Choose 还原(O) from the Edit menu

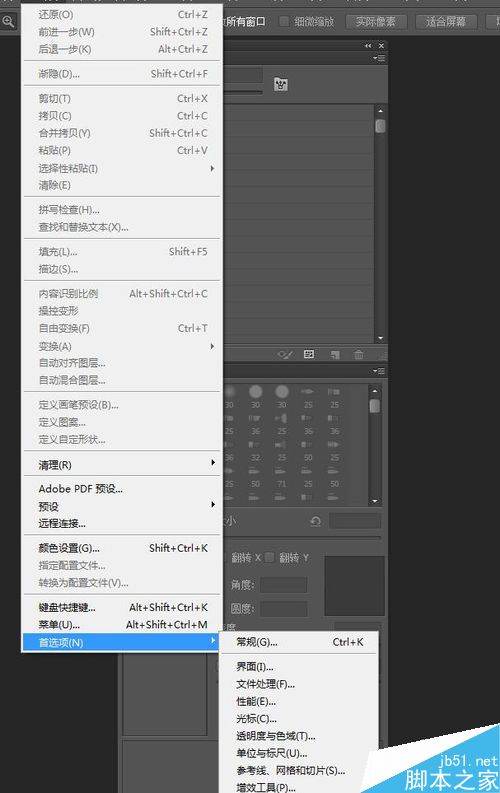coord(122,15)
